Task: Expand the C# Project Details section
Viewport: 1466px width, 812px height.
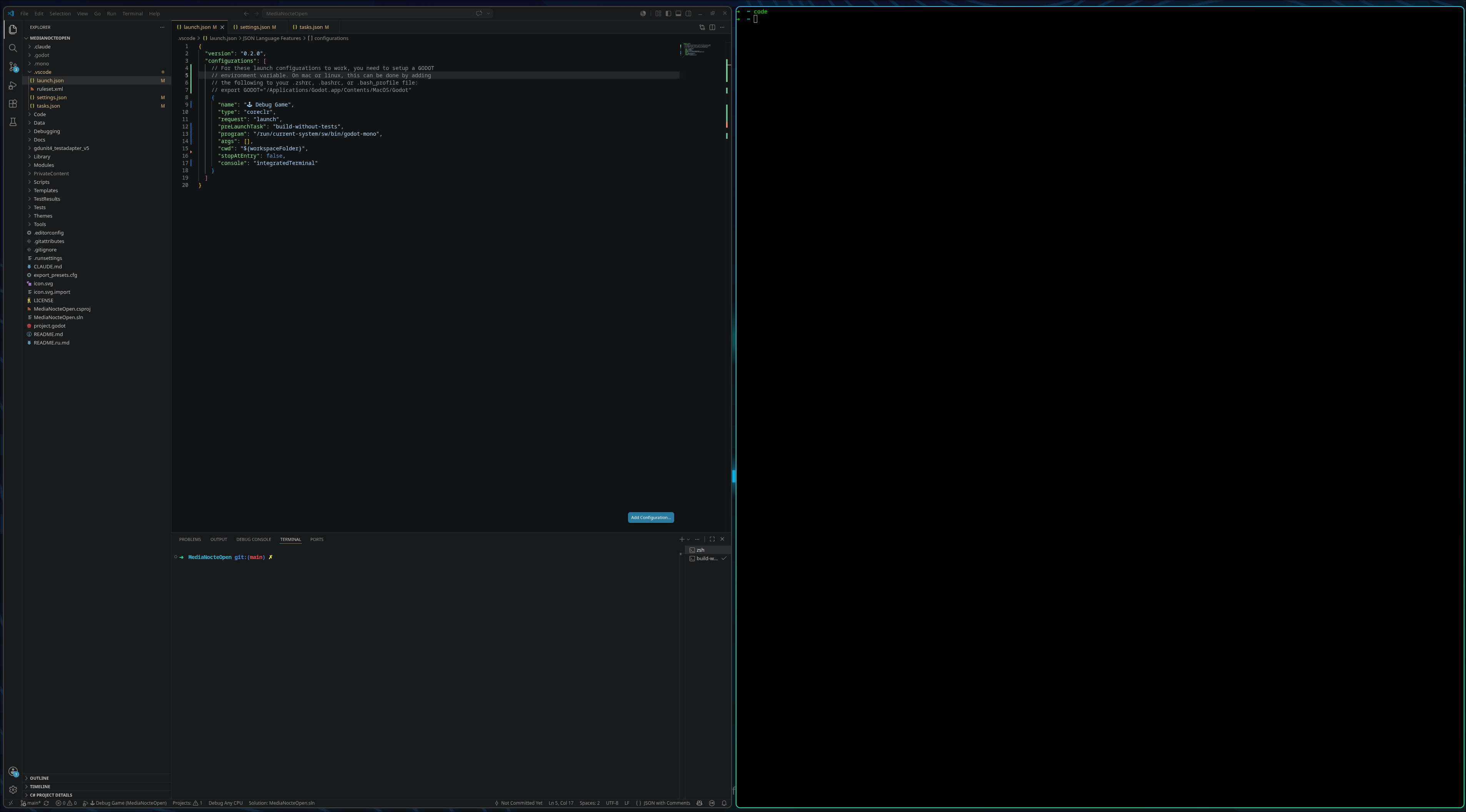Action: pos(97,795)
